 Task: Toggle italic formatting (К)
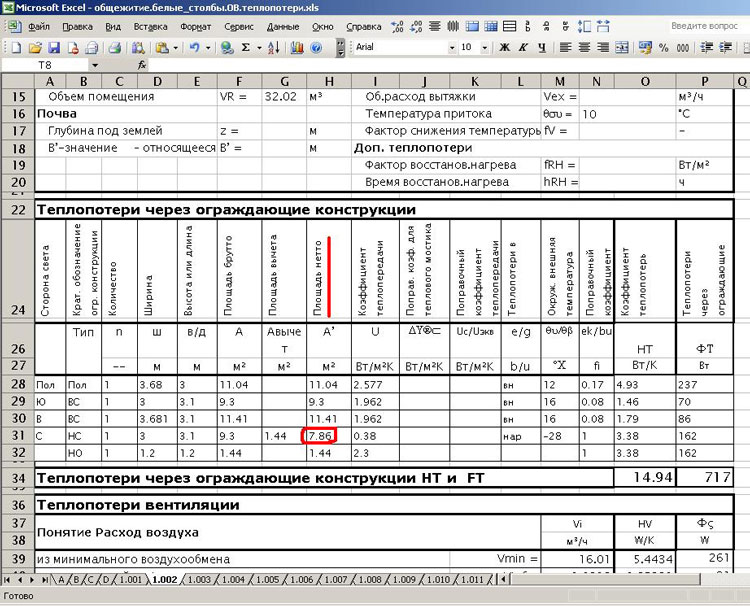521,47
